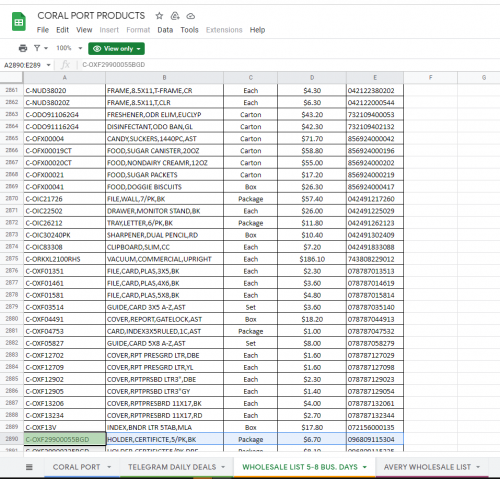Image resolution: width=500 pixels, height=479 pixels.
Task: Open the Data menu
Action: [165, 30]
